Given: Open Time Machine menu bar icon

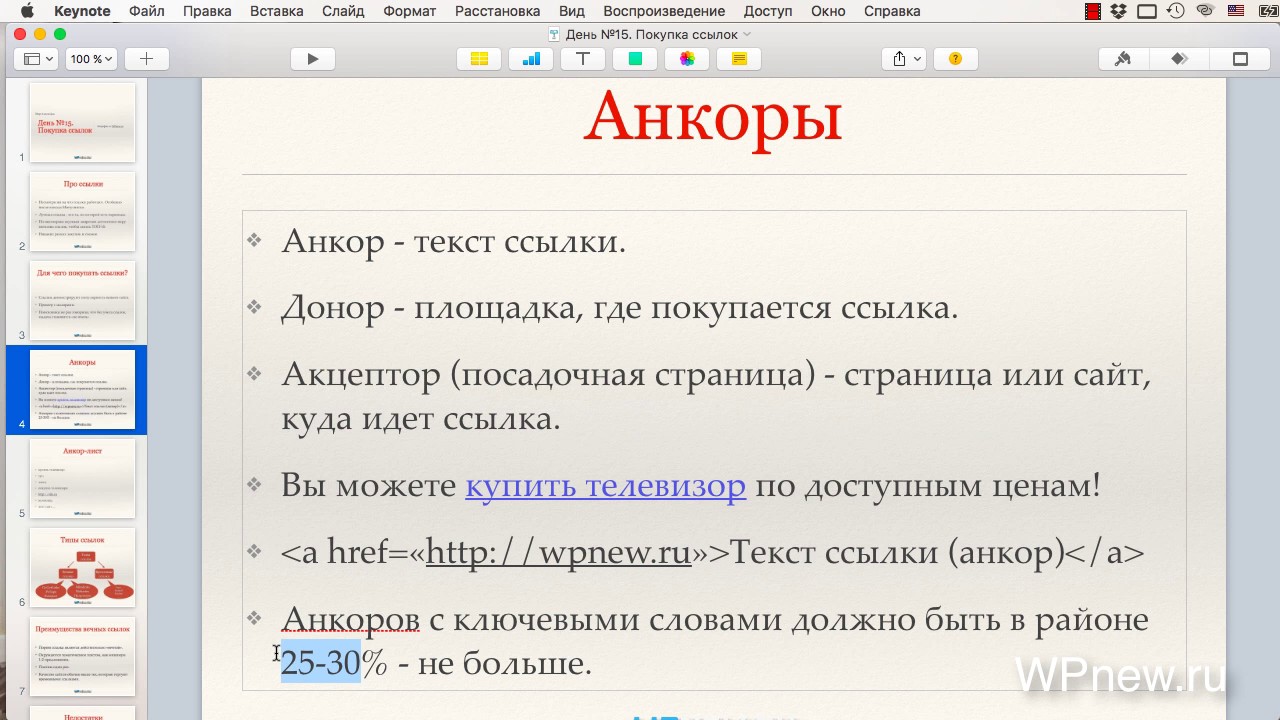Looking at the screenshot, I should coord(1176,11).
